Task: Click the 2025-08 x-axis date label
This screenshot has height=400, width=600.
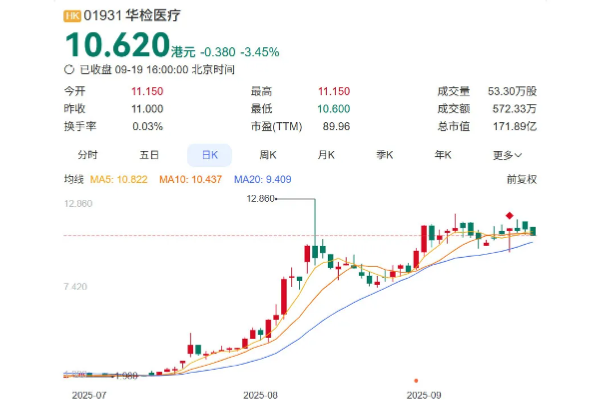Action: [x=261, y=395]
